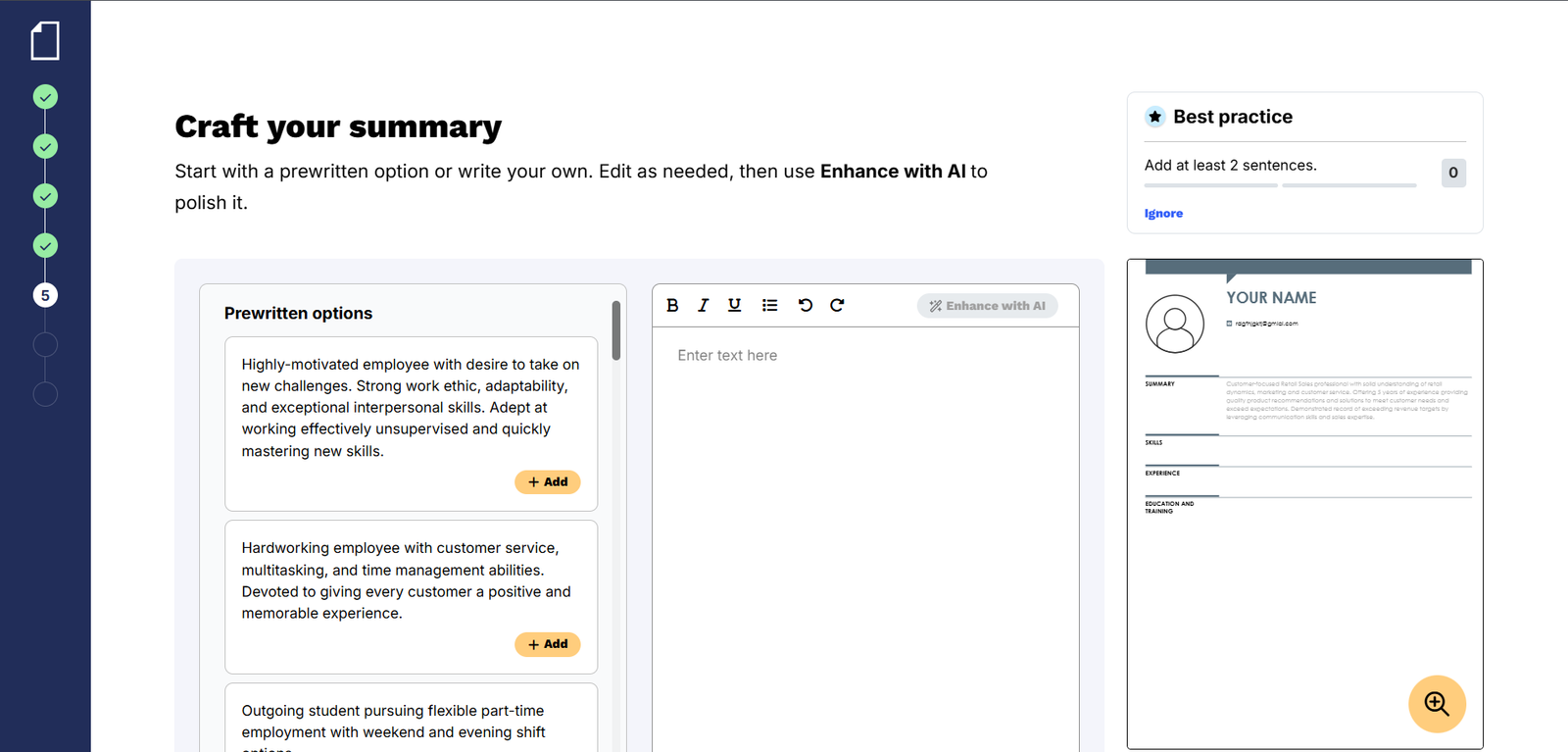Open the second completed step checkmark
The height and width of the screenshot is (752, 1568).
45,147
